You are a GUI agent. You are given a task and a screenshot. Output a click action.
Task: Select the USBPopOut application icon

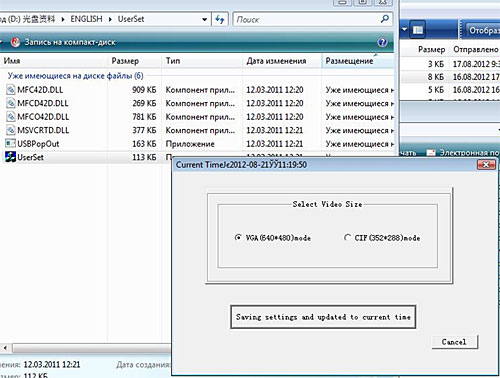click(10, 144)
